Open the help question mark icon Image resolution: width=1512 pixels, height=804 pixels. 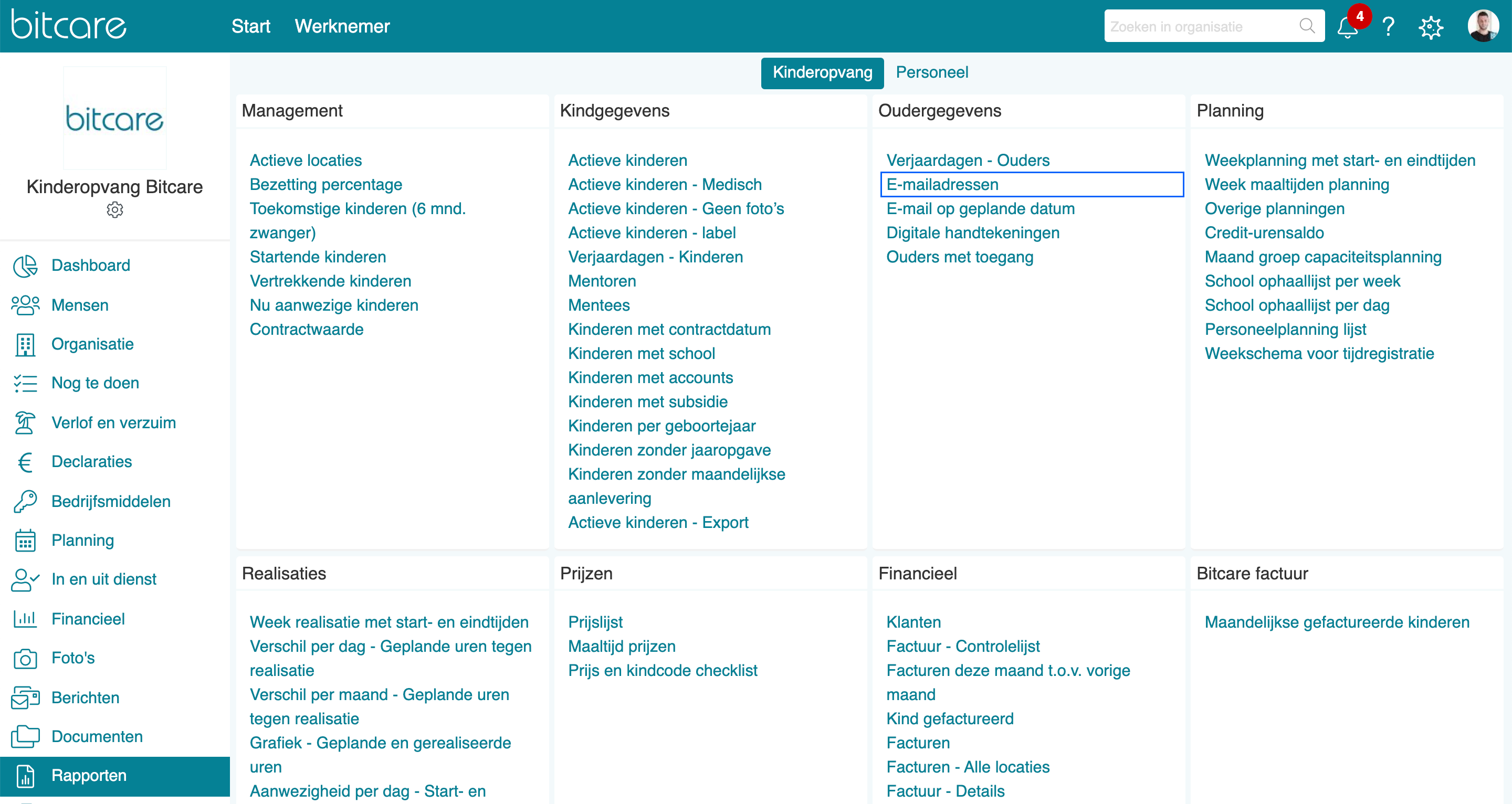[1388, 27]
